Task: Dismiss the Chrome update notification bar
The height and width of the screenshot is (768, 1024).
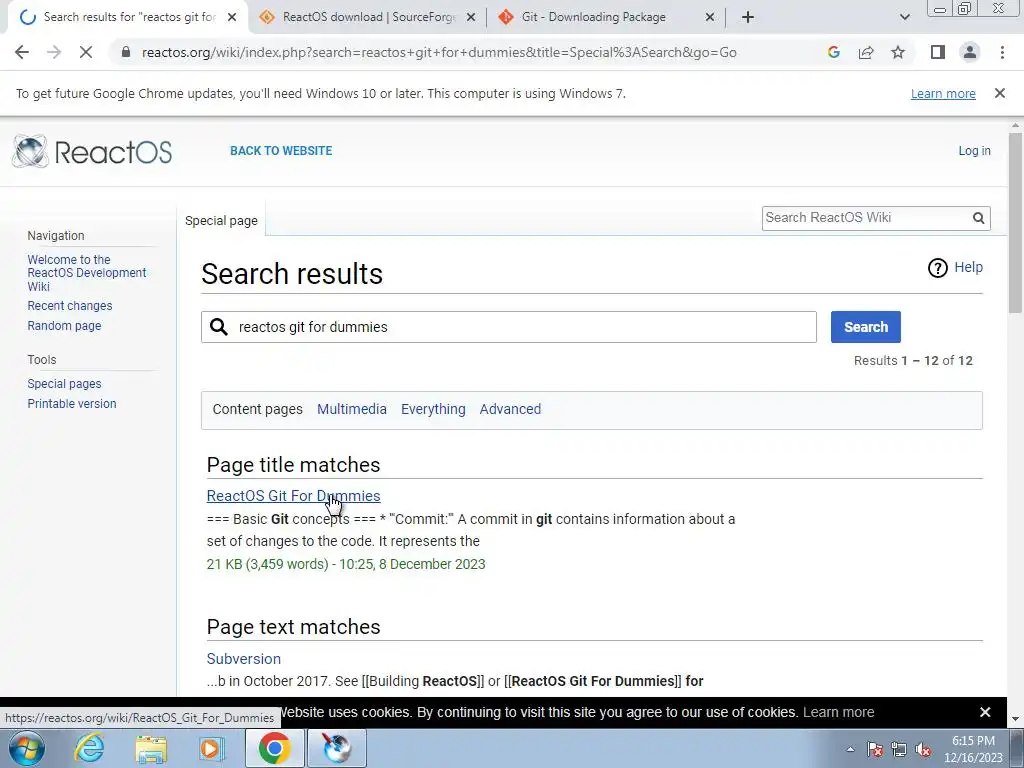Action: pos(999,93)
